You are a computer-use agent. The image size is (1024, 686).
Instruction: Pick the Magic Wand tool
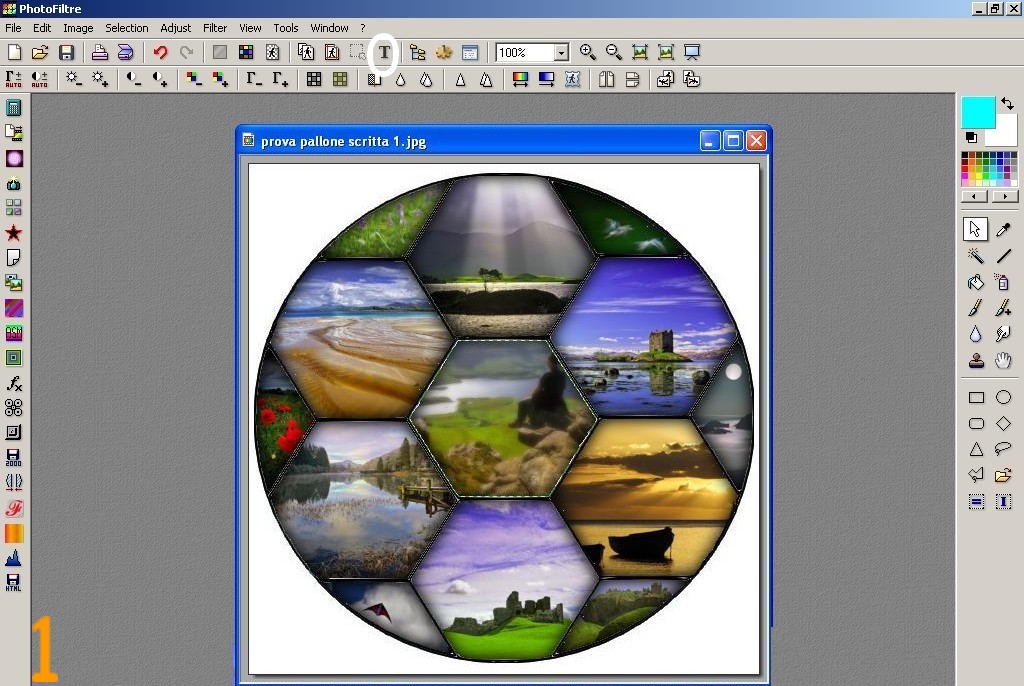coord(976,256)
